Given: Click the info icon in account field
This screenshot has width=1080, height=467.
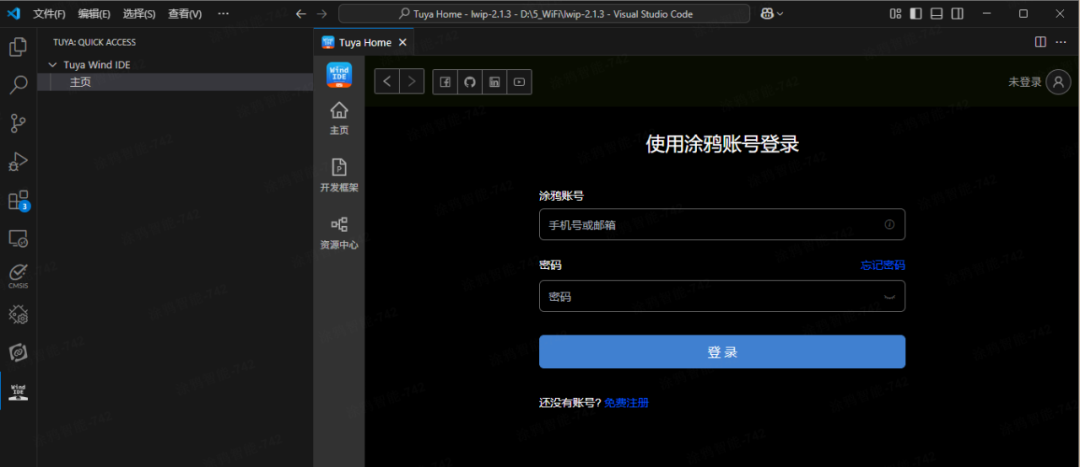Looking at the screenshot, I should [889, 225].
